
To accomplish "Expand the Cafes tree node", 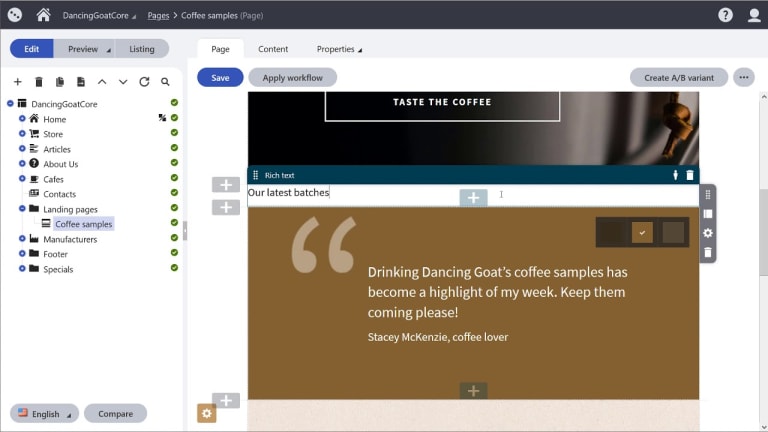I will coord(22,179).
